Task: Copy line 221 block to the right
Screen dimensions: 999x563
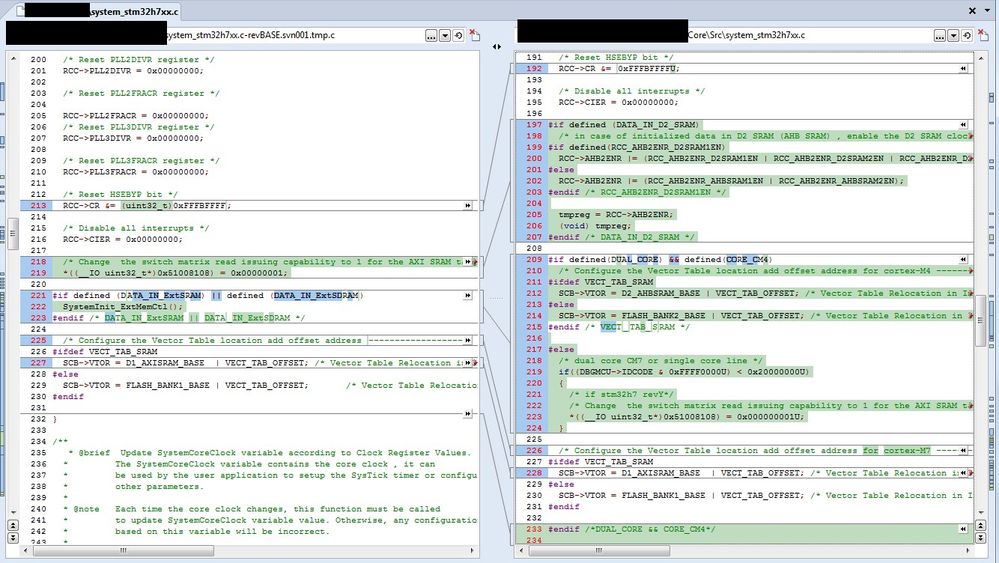Action: pos(468,296)
